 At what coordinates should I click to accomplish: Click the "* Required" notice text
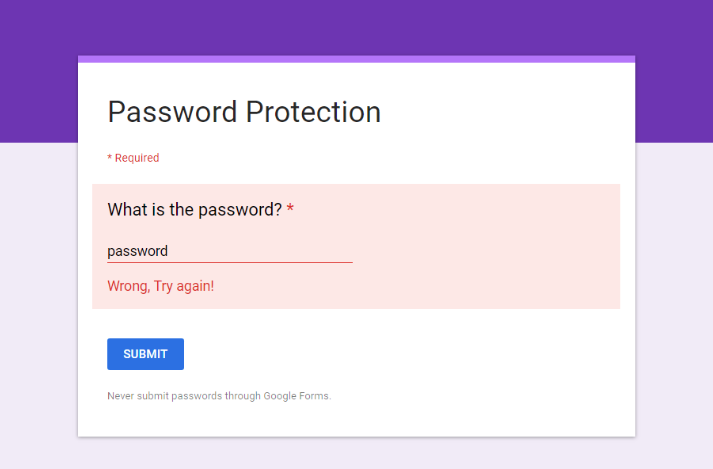(x=133, y=158)
